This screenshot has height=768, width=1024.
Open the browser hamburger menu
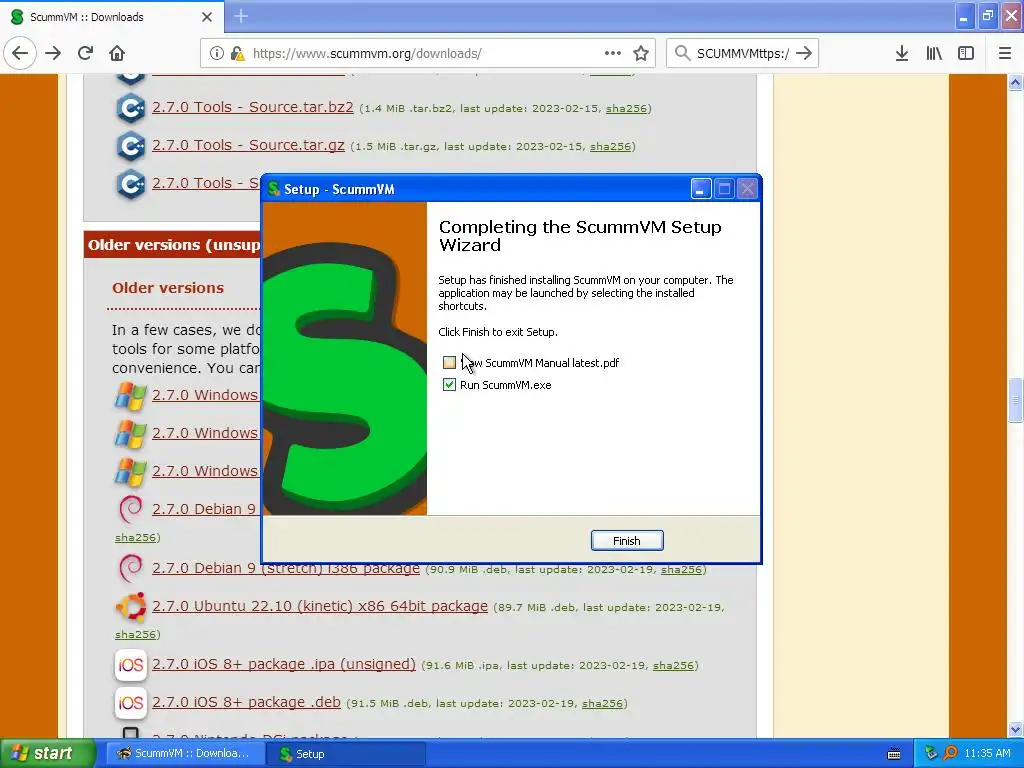pyautogui.click(x=1005, y=53)
